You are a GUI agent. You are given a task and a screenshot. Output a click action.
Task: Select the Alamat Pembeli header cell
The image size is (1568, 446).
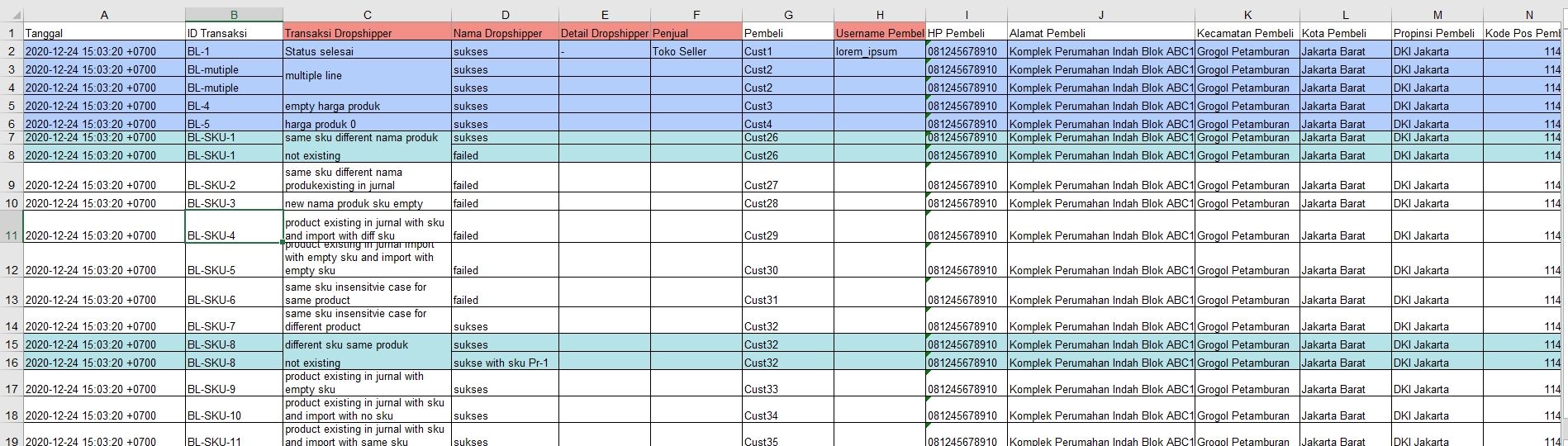tap(1100, 33)
